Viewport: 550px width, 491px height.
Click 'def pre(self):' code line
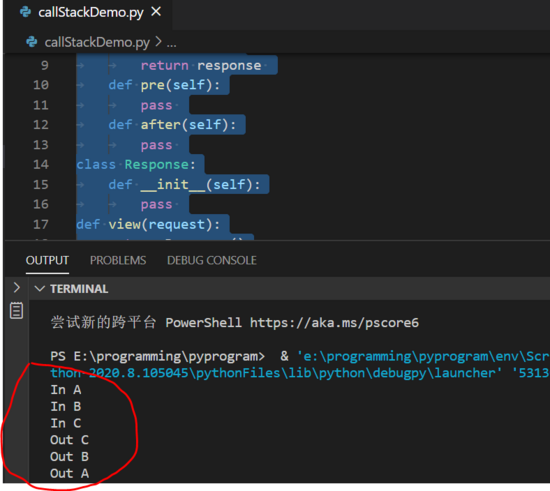click(164, 85)
